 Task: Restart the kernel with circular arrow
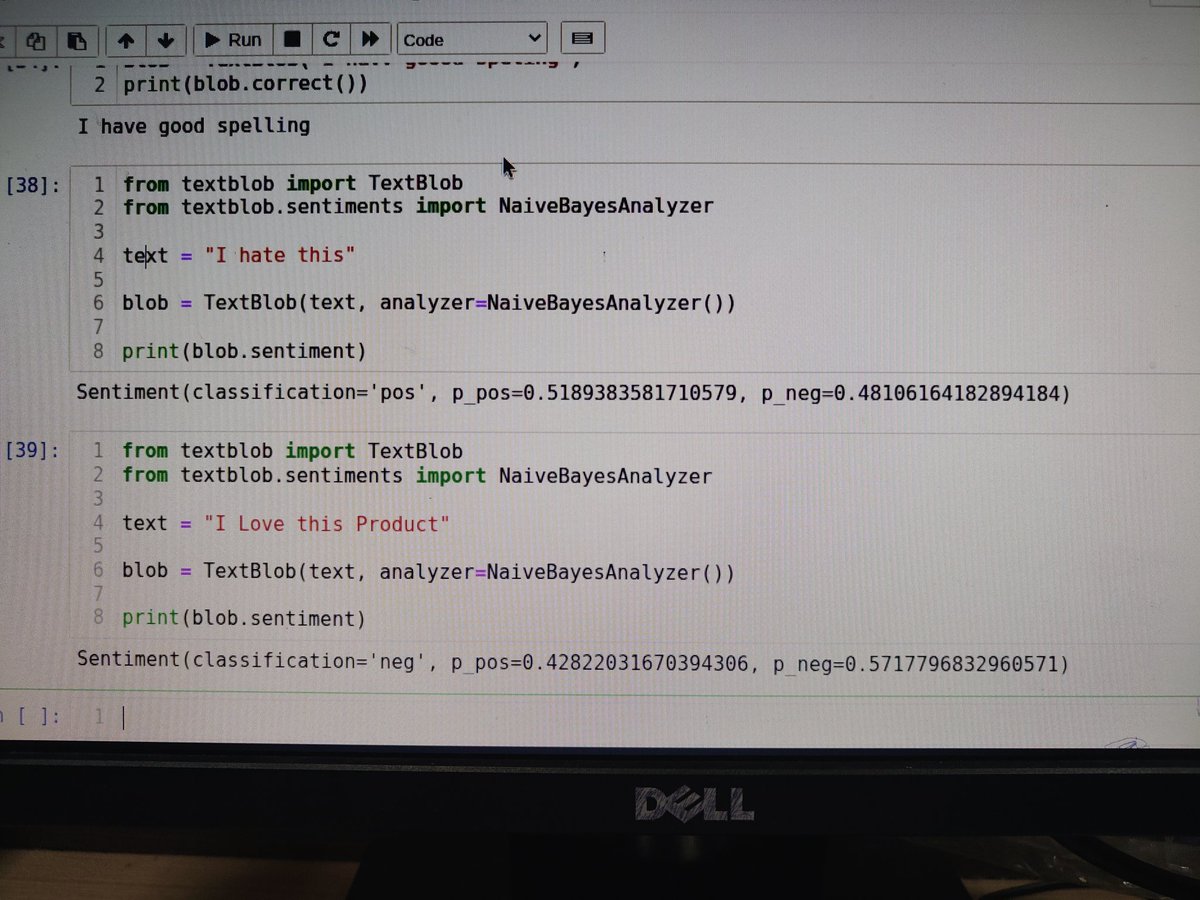click(331, 40)
